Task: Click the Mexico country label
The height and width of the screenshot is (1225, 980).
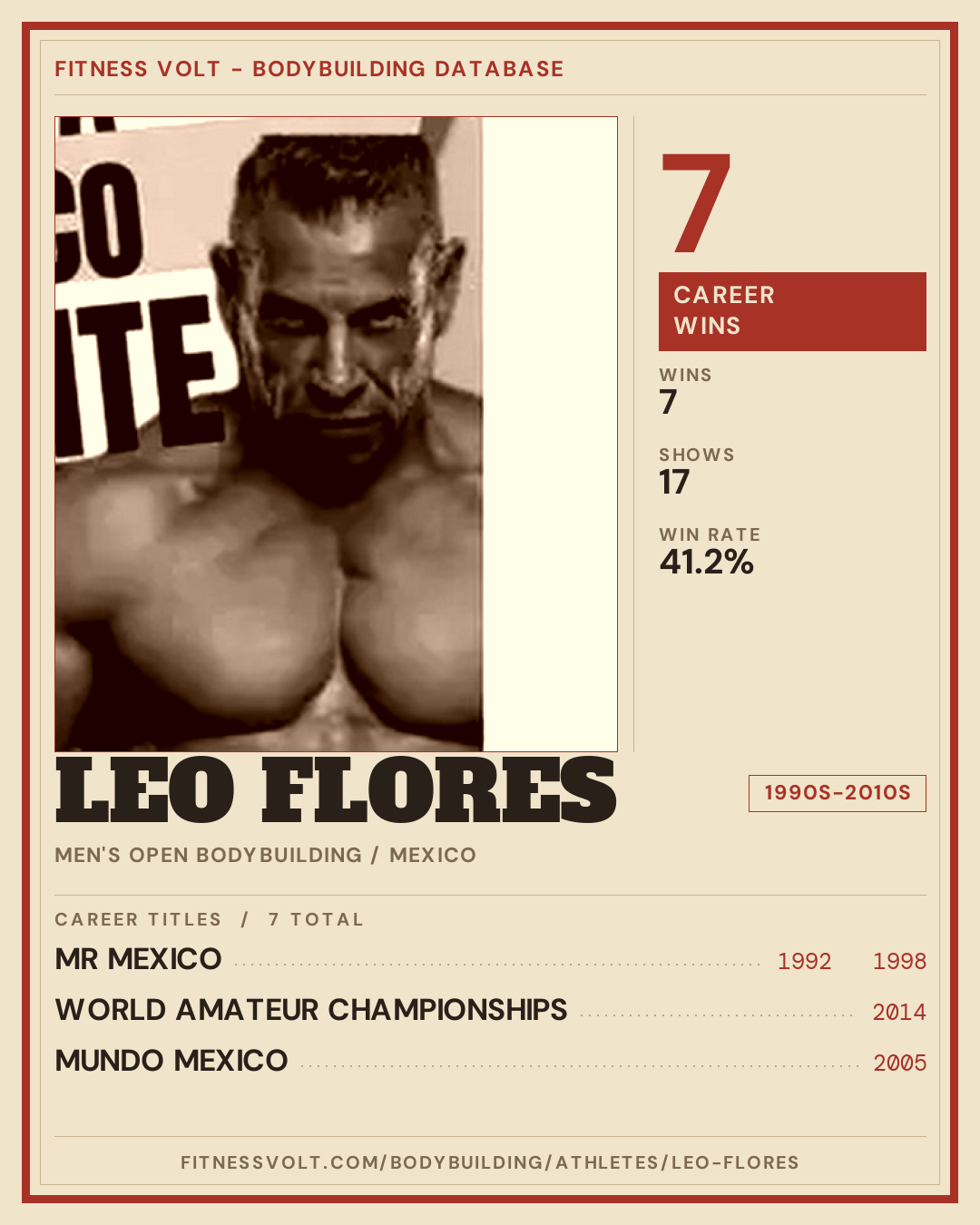Action: [x=433, y=855]
